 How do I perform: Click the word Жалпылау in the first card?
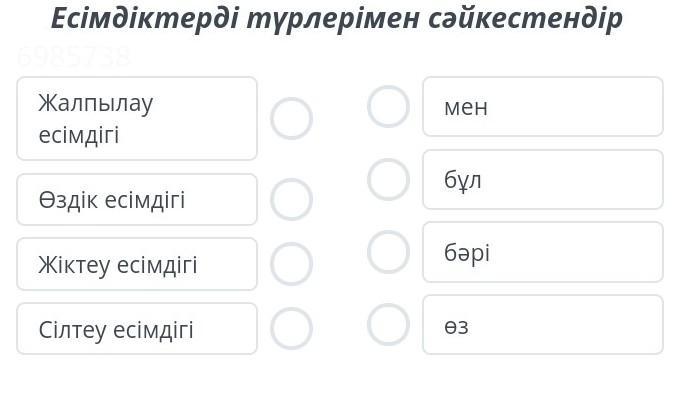click(96, 103)
